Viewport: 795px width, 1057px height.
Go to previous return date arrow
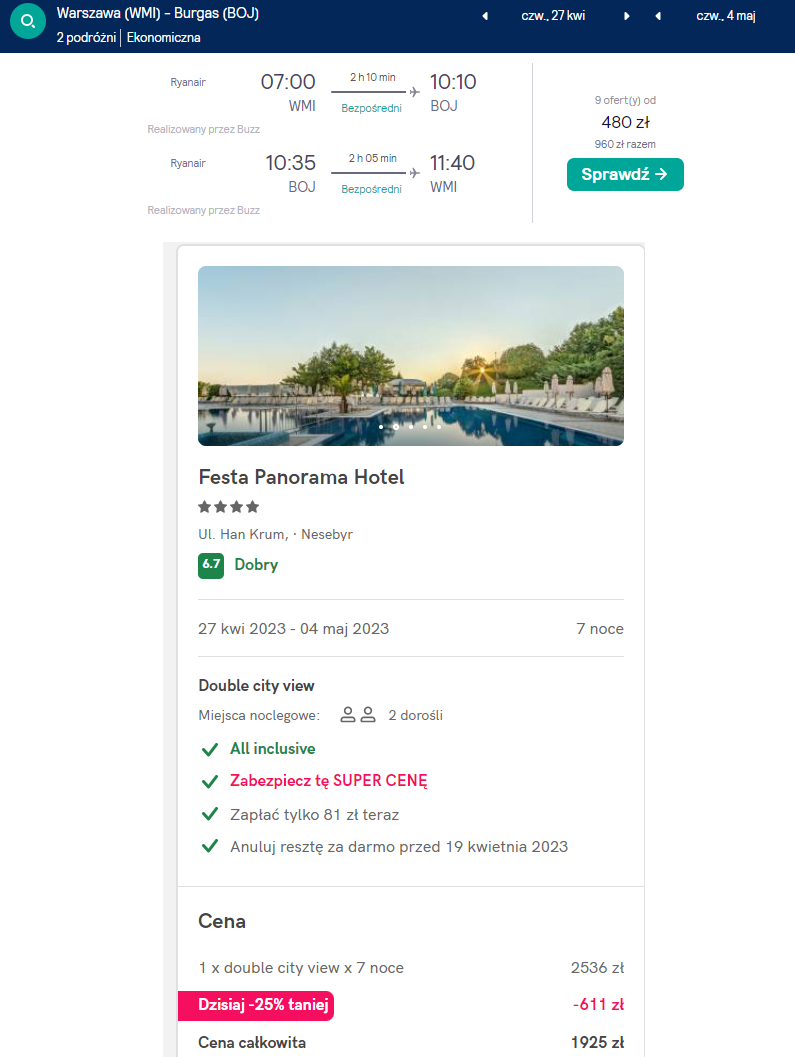pos(658,16)
